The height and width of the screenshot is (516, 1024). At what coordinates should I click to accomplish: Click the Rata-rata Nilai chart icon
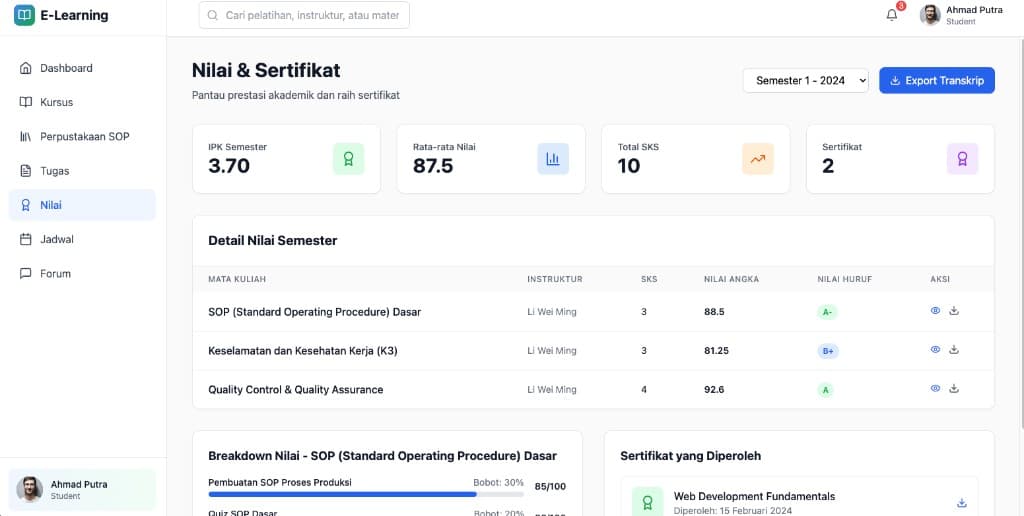[x=553, y=158]
